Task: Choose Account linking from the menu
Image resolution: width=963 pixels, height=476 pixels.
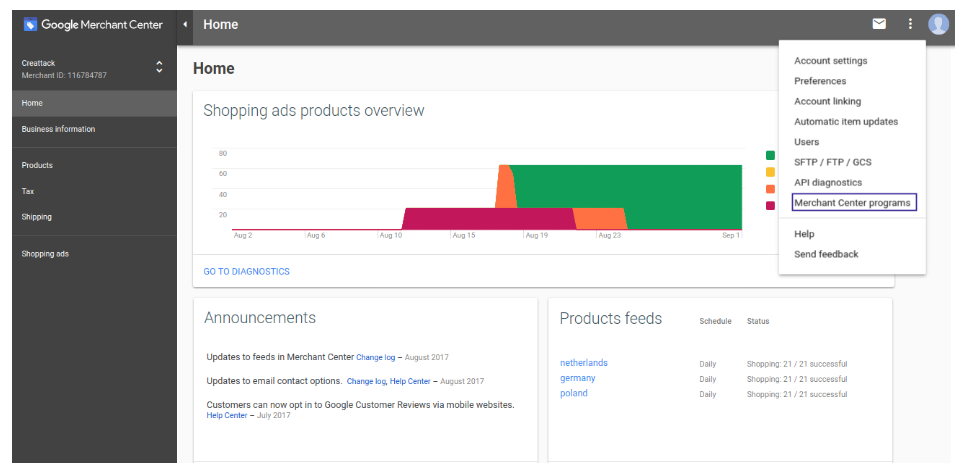Action: pyautogui.click(x=827, y=101)
